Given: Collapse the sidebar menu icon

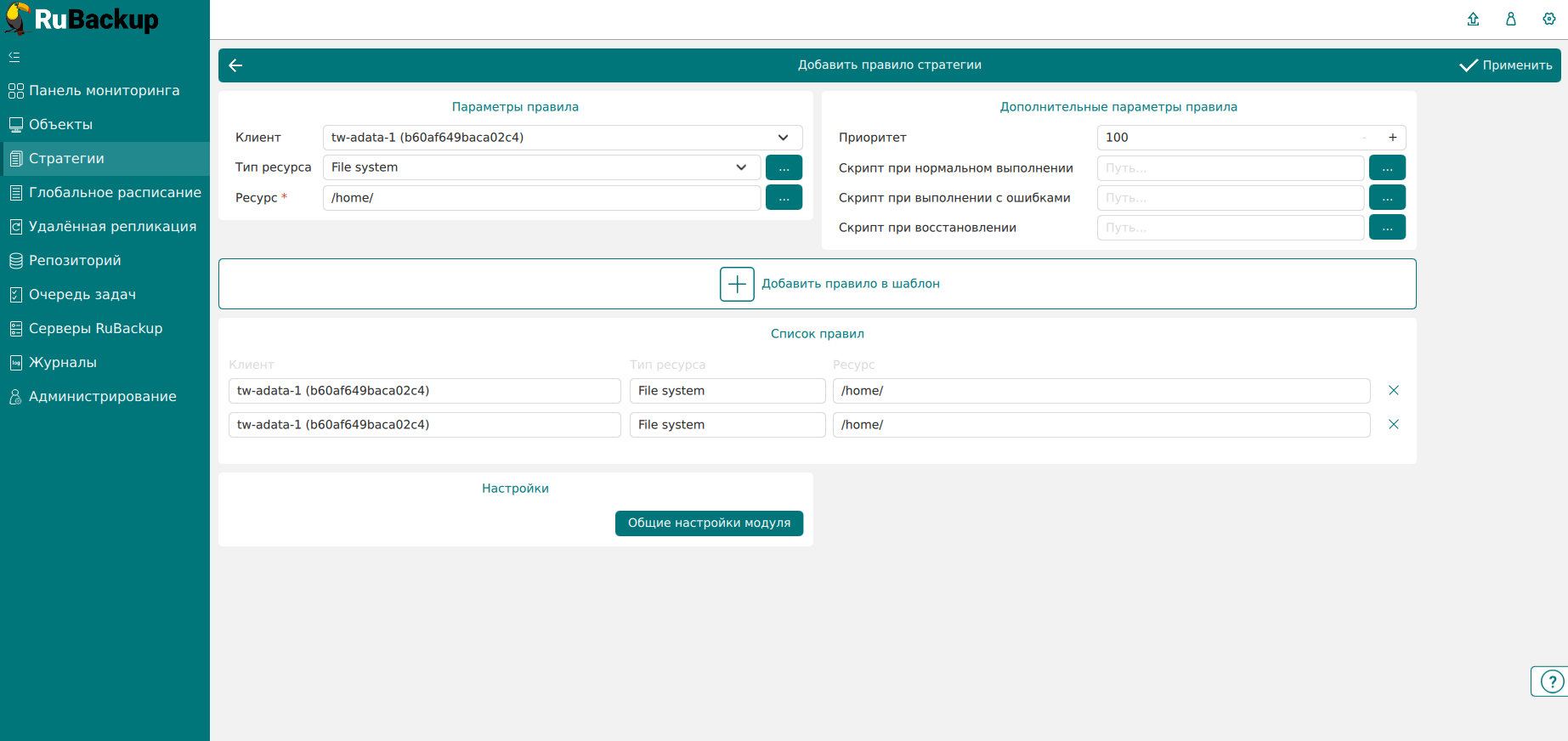Looking at the screenshot, I should pos(14,57).
